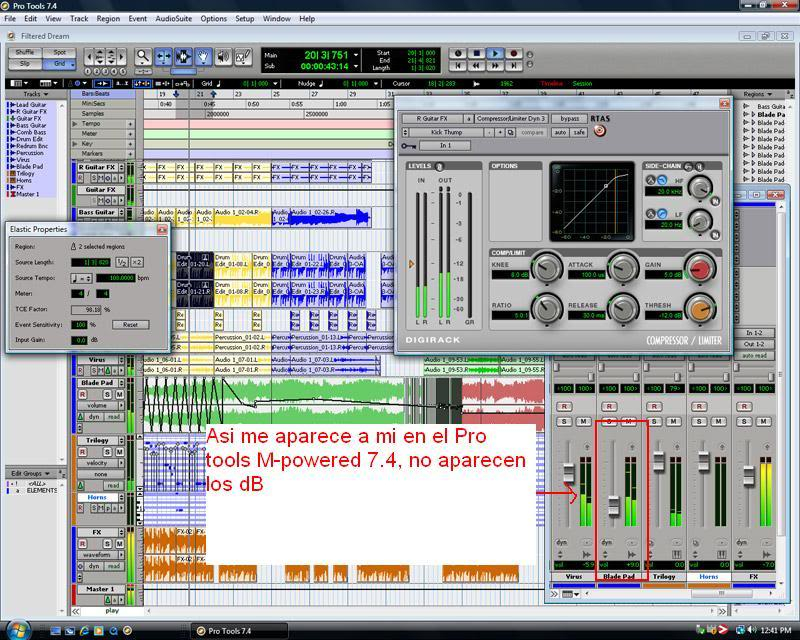Click the Return to Zero transport button
This screenshot has width=800, height=640.
[x=458, y=65]
